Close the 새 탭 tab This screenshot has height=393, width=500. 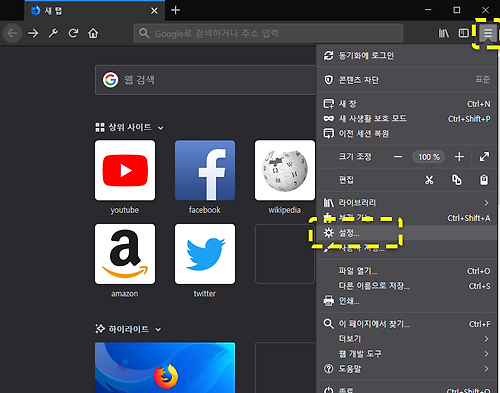(154, 11)
